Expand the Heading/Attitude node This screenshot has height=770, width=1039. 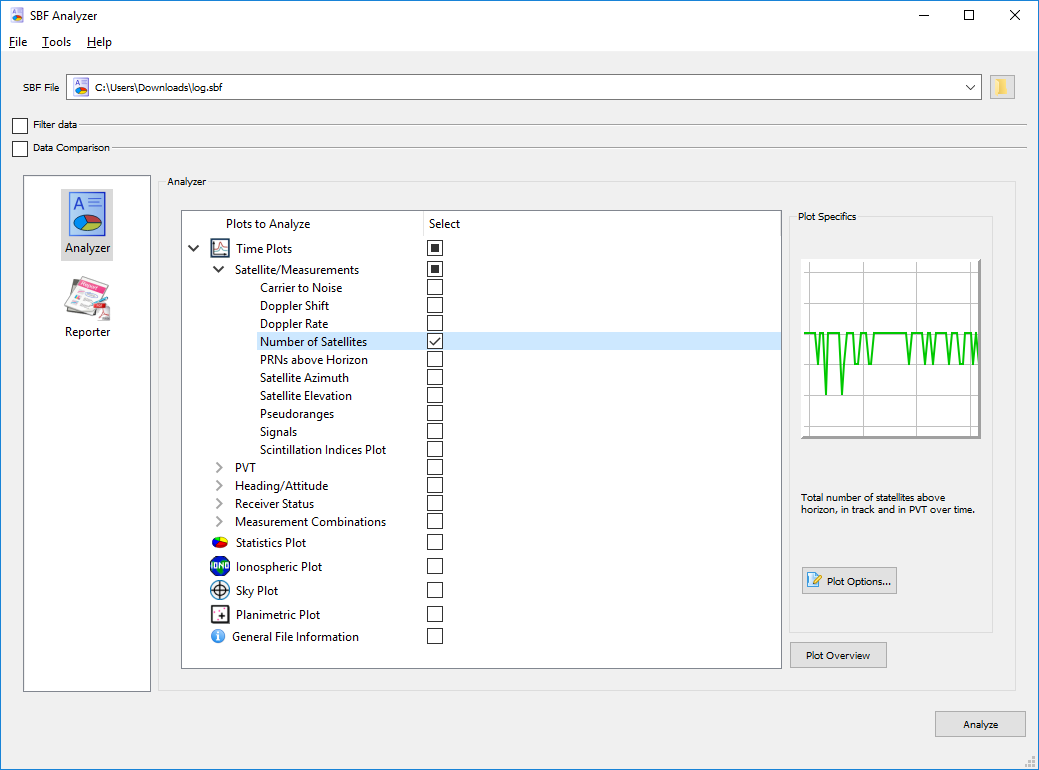pyautogui.click(x=219, y=486)
